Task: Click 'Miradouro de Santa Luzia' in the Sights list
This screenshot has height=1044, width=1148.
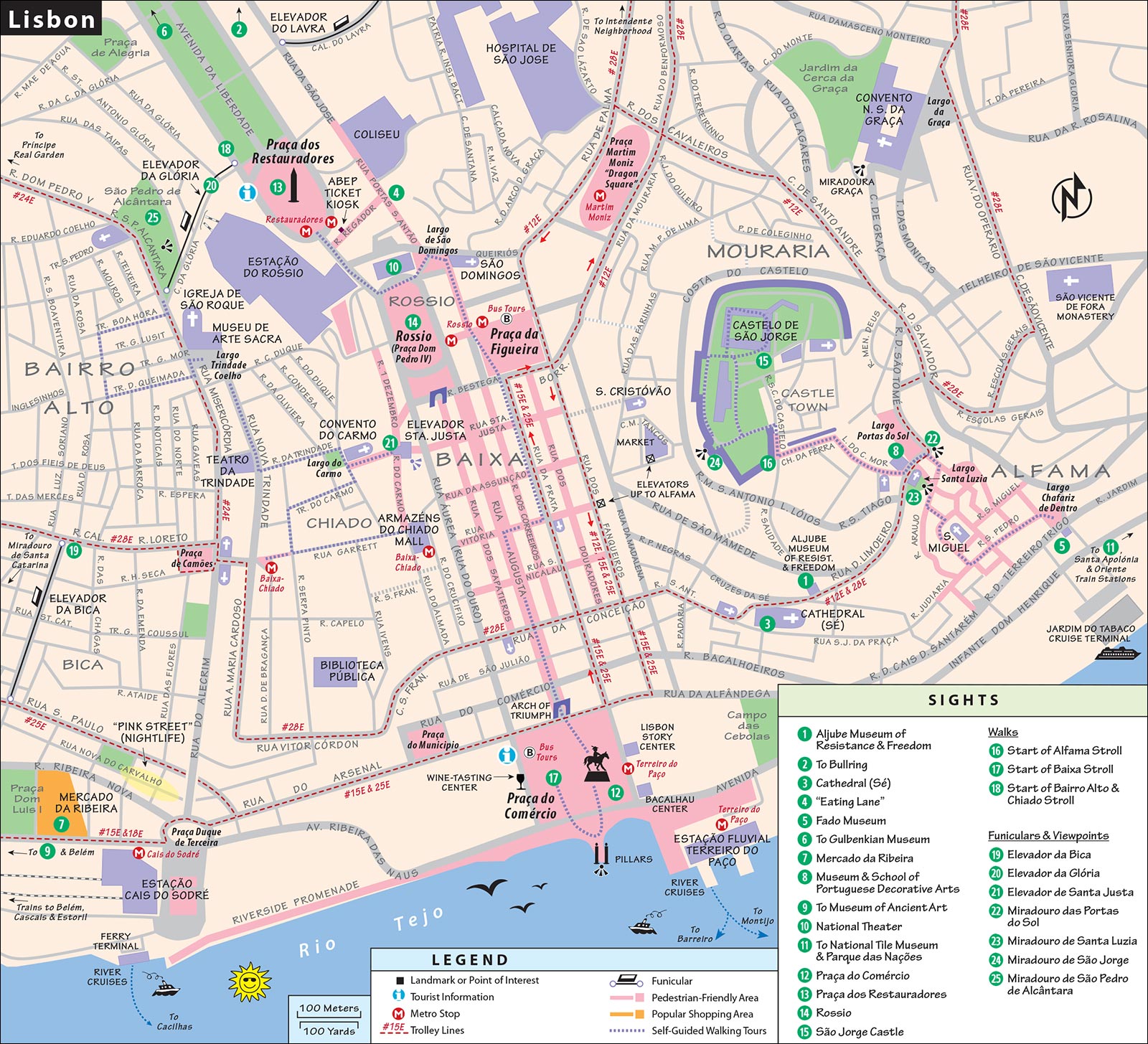Action: click(1072, 941)
